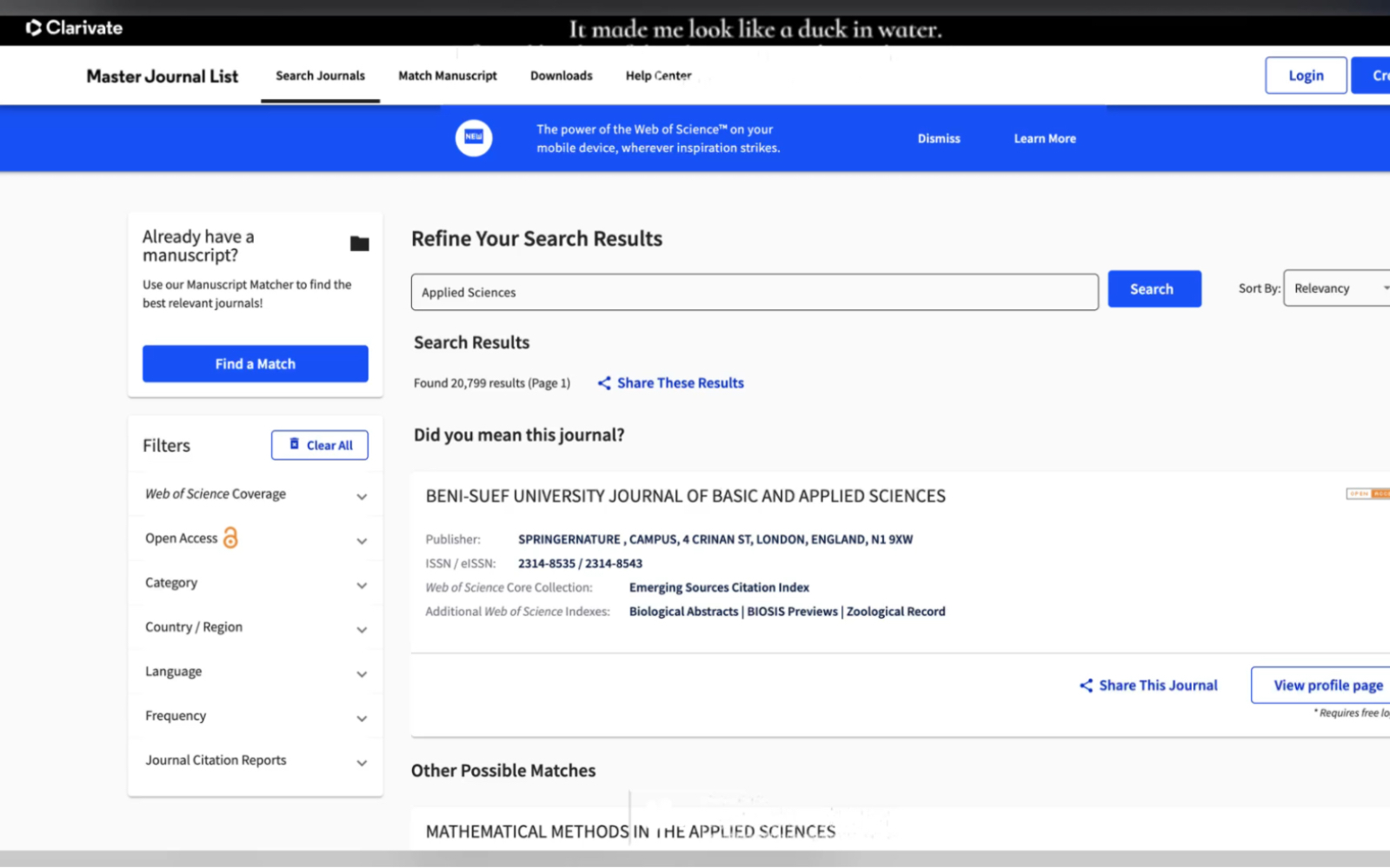
Task: Click BIOSIS Previews index text
Action: point(792,612)
